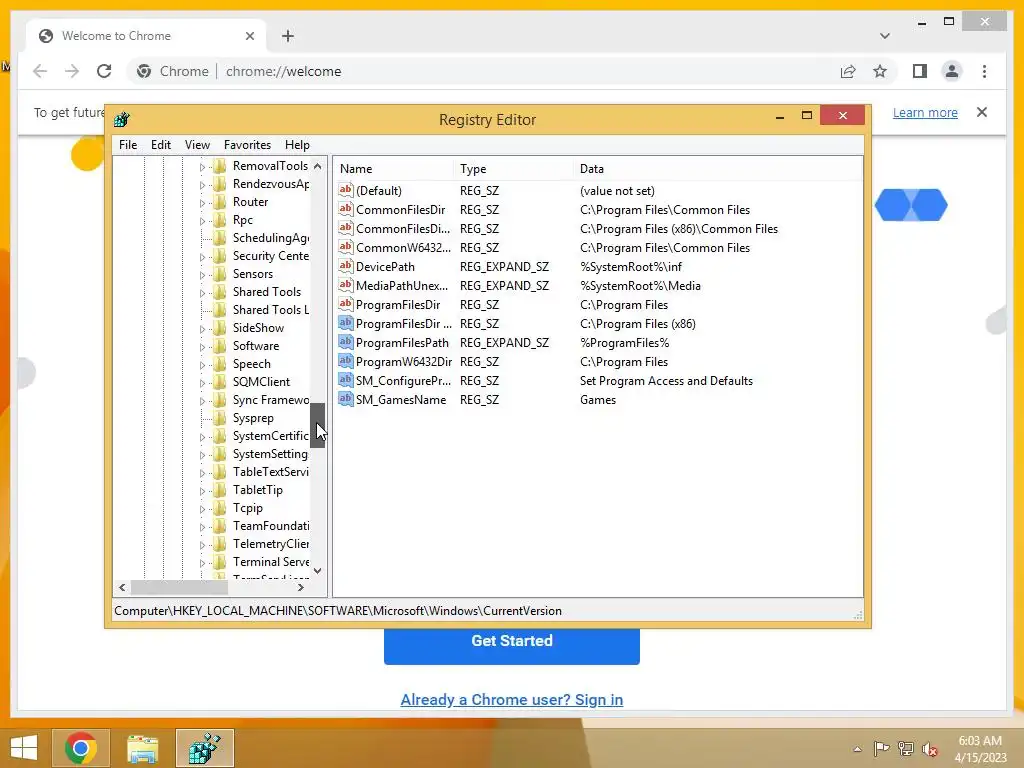Viewport: 1024px width, 768px height.
Task: Click the Router folder icon
Action: click(x=220, y=202)
